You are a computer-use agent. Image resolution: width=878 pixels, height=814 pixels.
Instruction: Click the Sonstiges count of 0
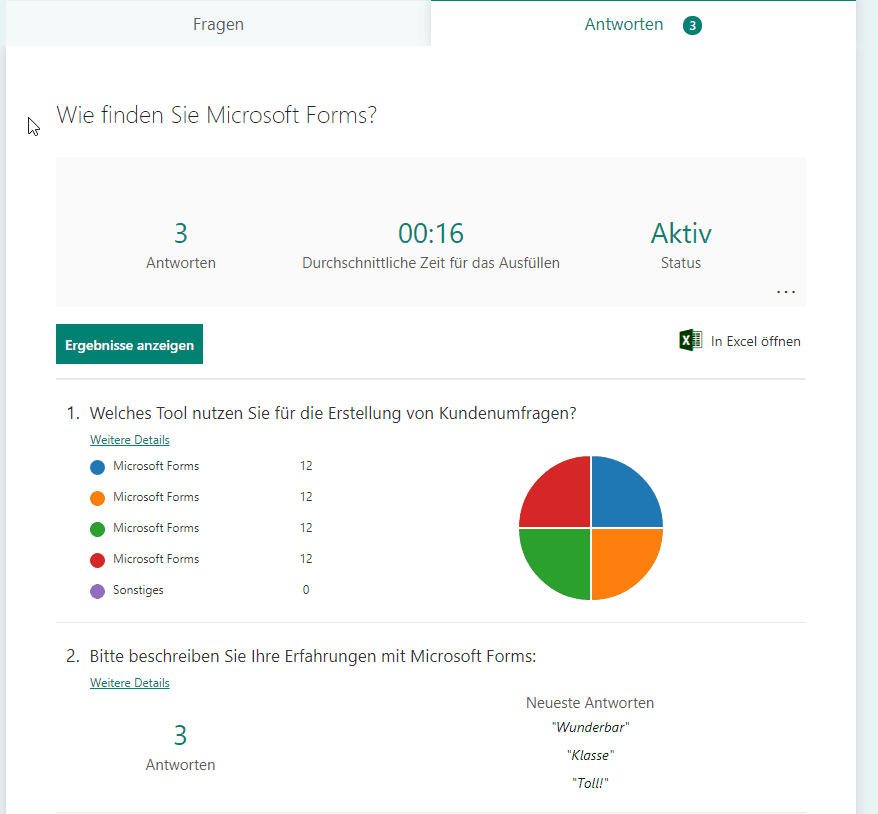(x=306, y=590)
